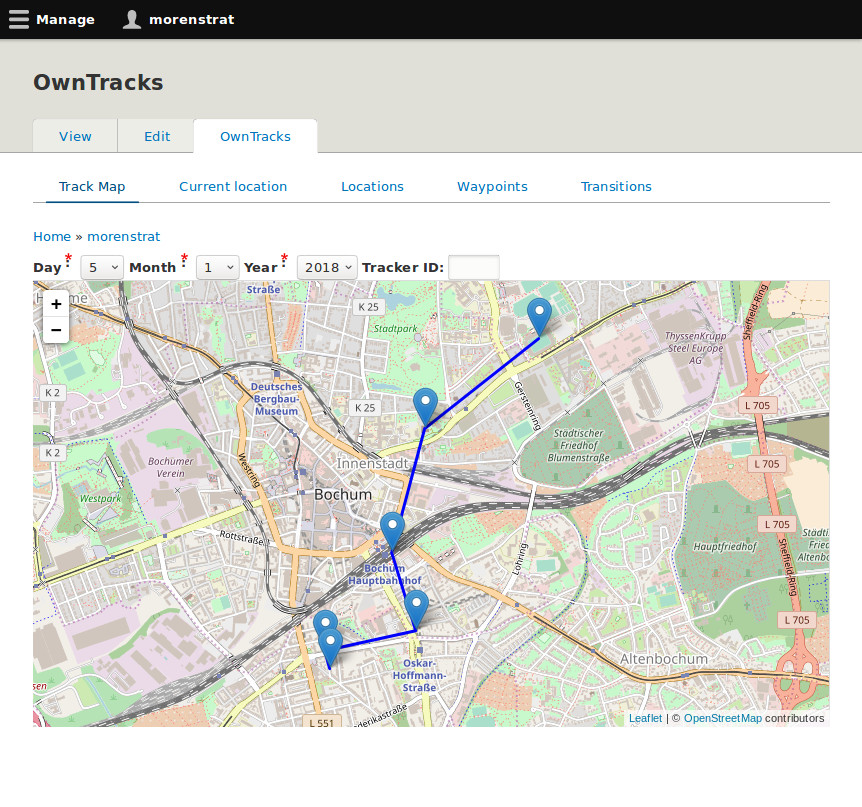Screen dimensions: 862x807
Task: Click the map marker at Bochum Hauptbahnhof
Action: tap(393, 531)
